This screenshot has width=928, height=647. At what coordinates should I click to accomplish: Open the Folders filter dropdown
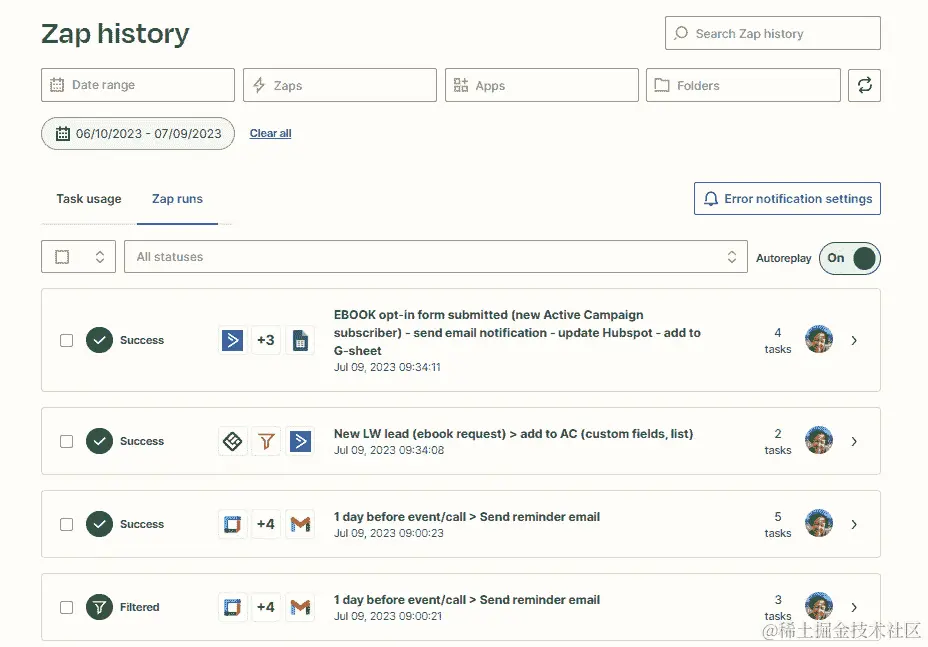click(743, 85)
